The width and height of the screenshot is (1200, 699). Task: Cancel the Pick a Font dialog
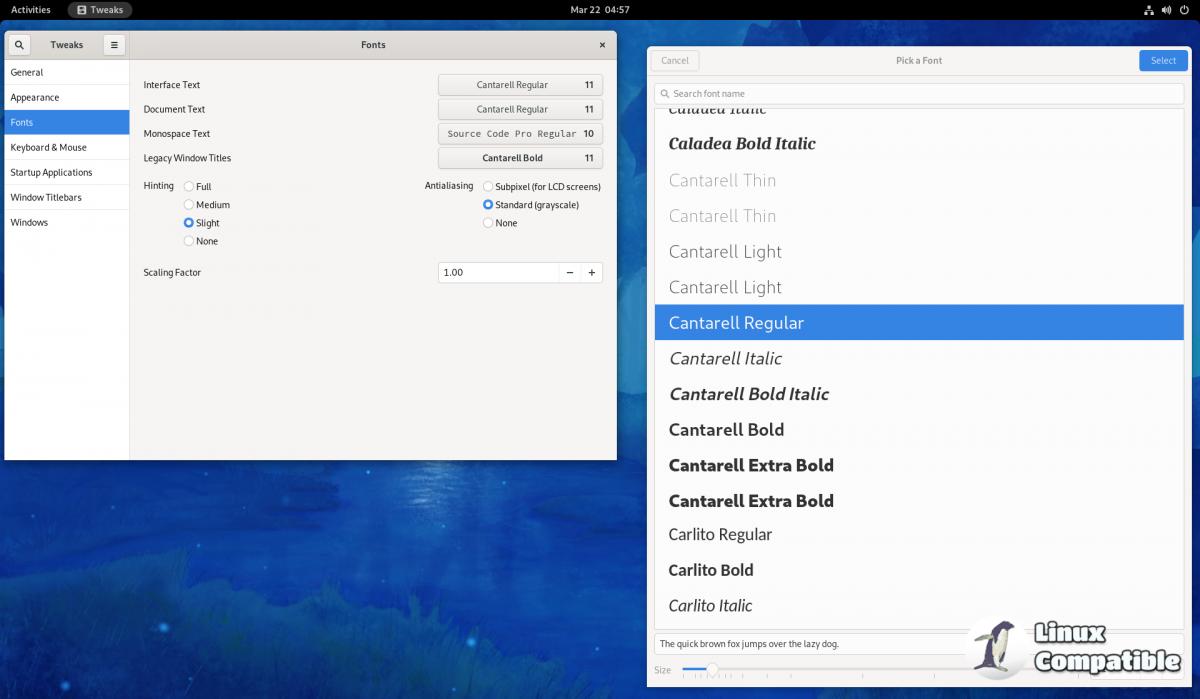click(675, 61)
